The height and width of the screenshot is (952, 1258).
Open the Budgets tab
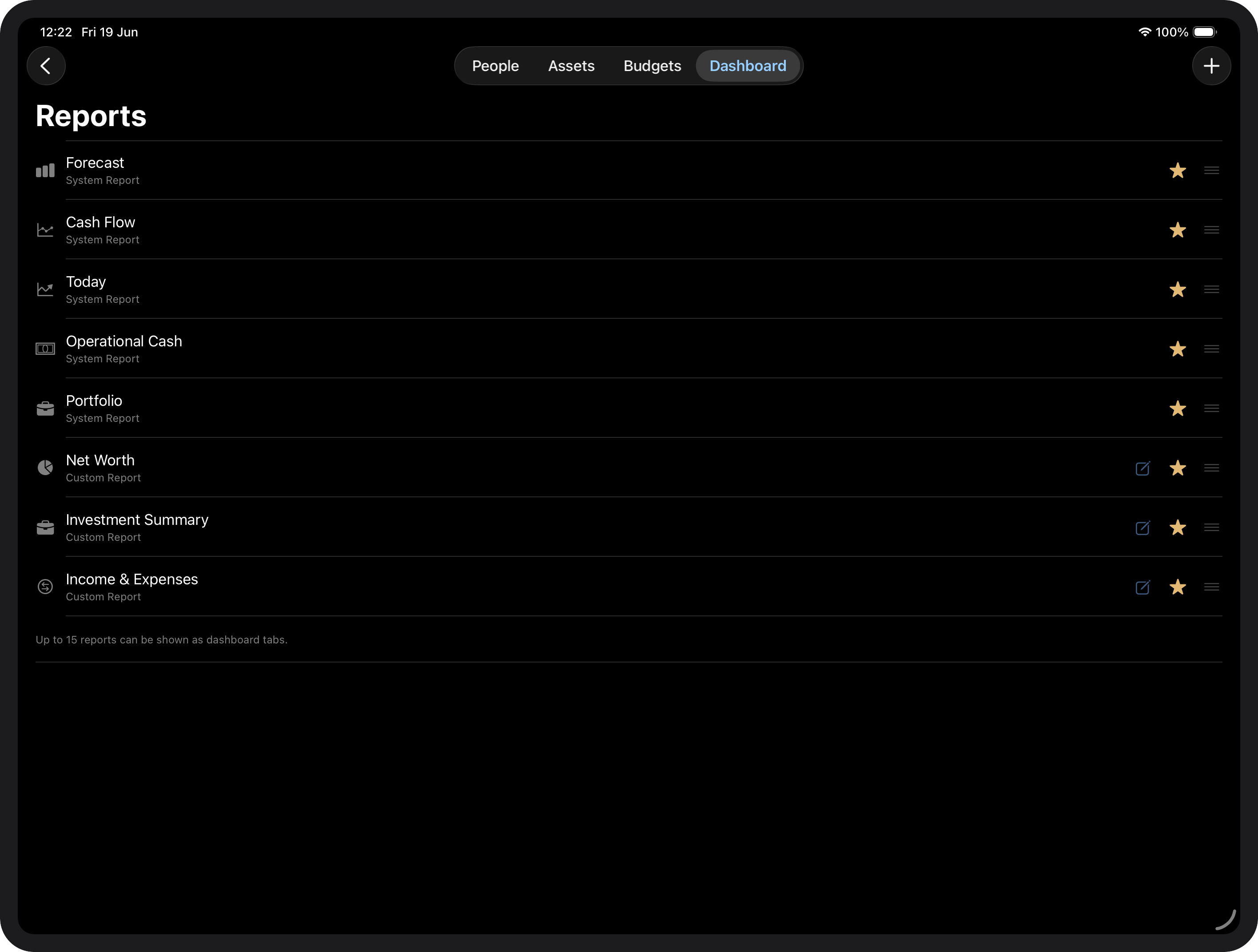coord(652,66)
